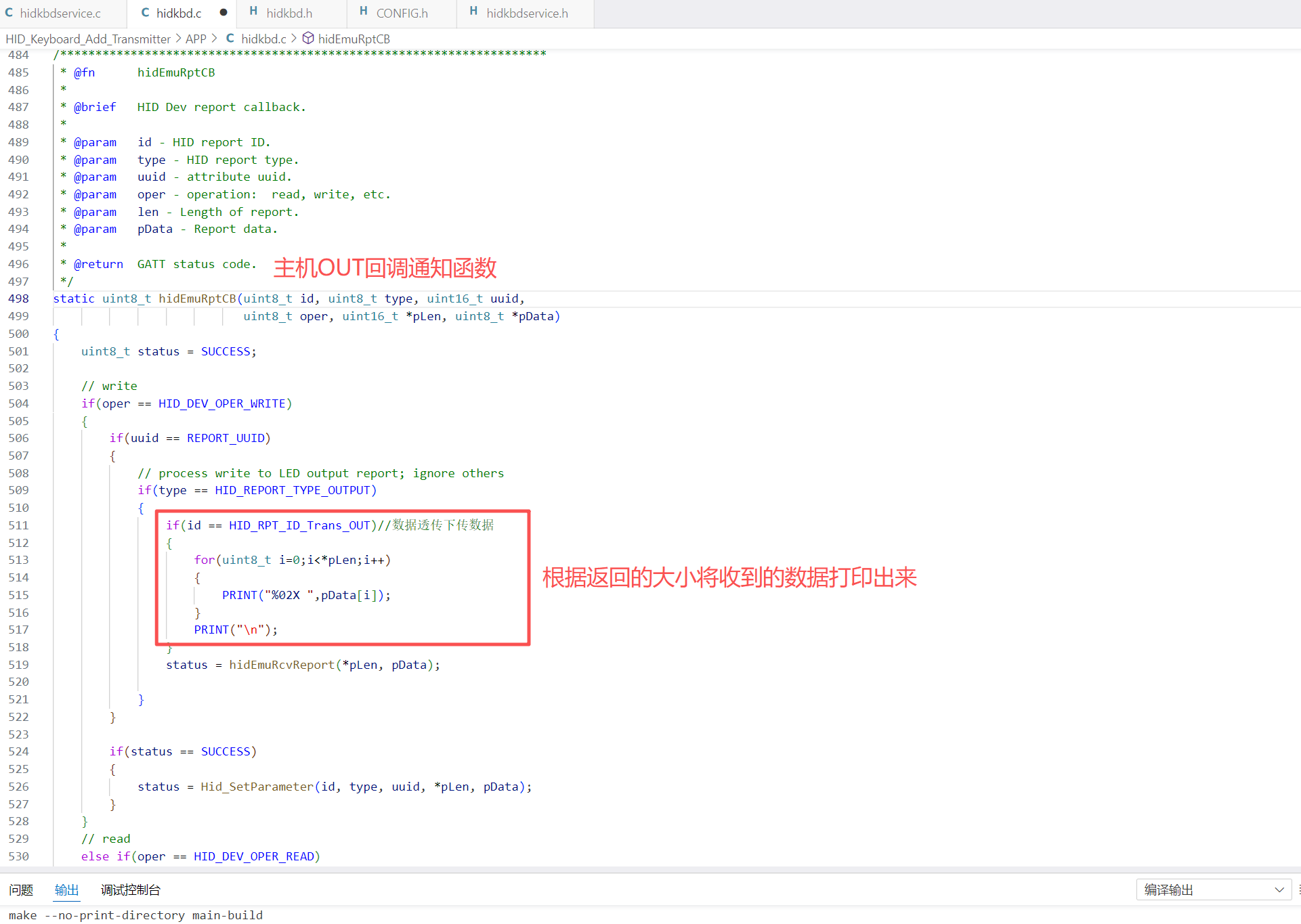The height and width of the screenshot is (924, 1301).
Task: Open the hidkbdservice.c tab
Action: point(60,13)
